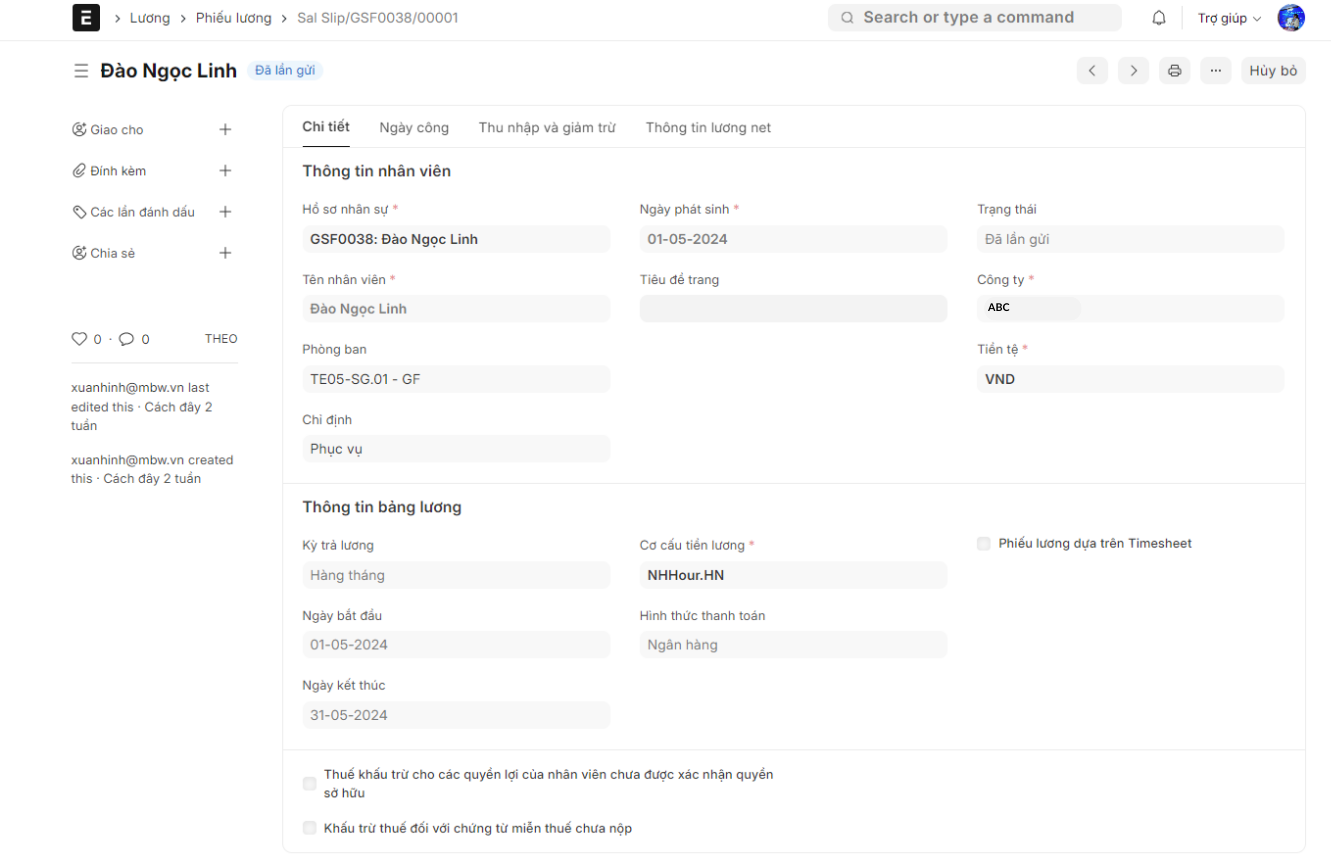Click Sal Slip/GSF0038/00001 breadcrumb
The width and height of the screenshot is (1331, 862).
point(378,18)
